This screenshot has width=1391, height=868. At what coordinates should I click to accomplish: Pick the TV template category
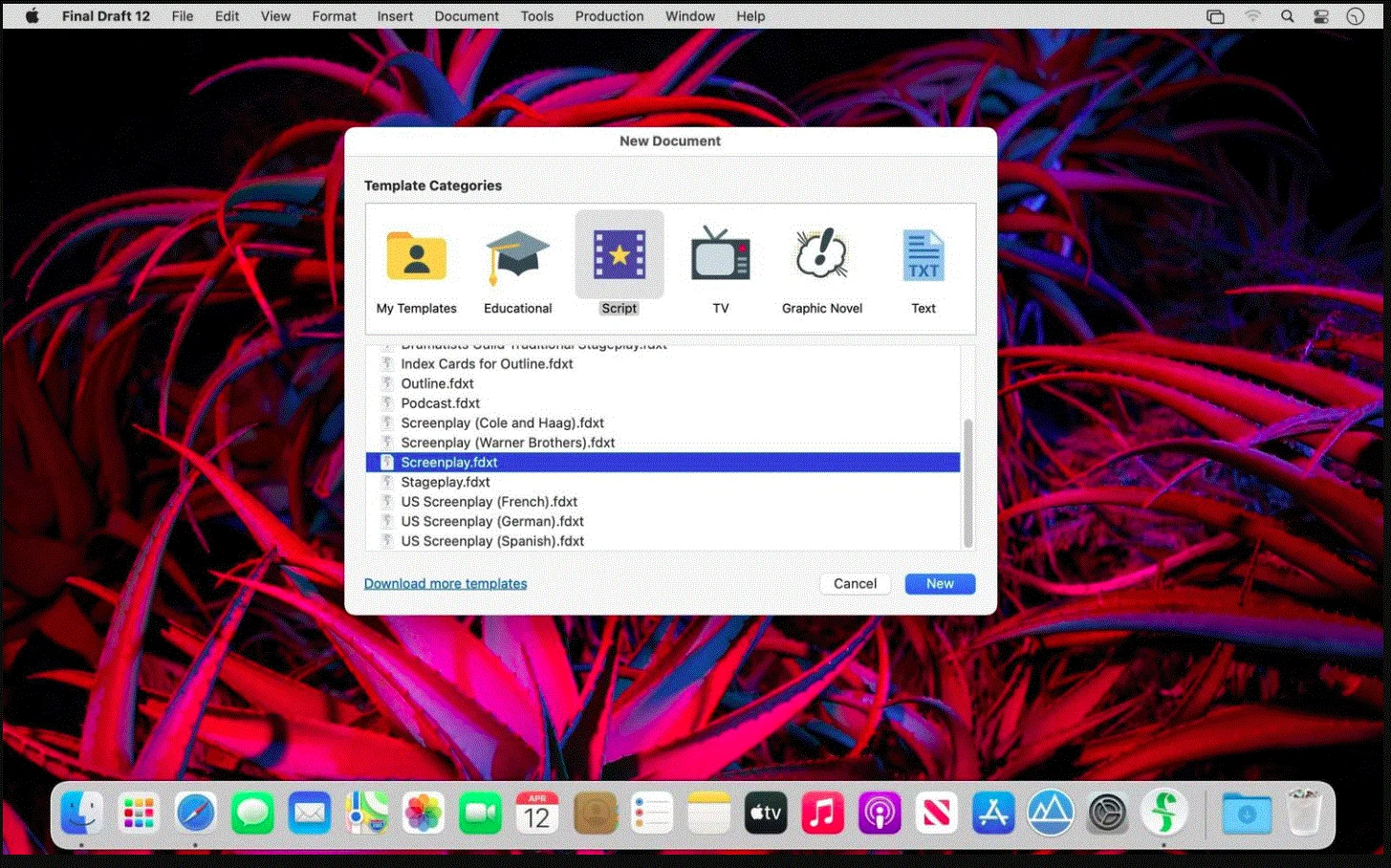[x=721, y=253]
